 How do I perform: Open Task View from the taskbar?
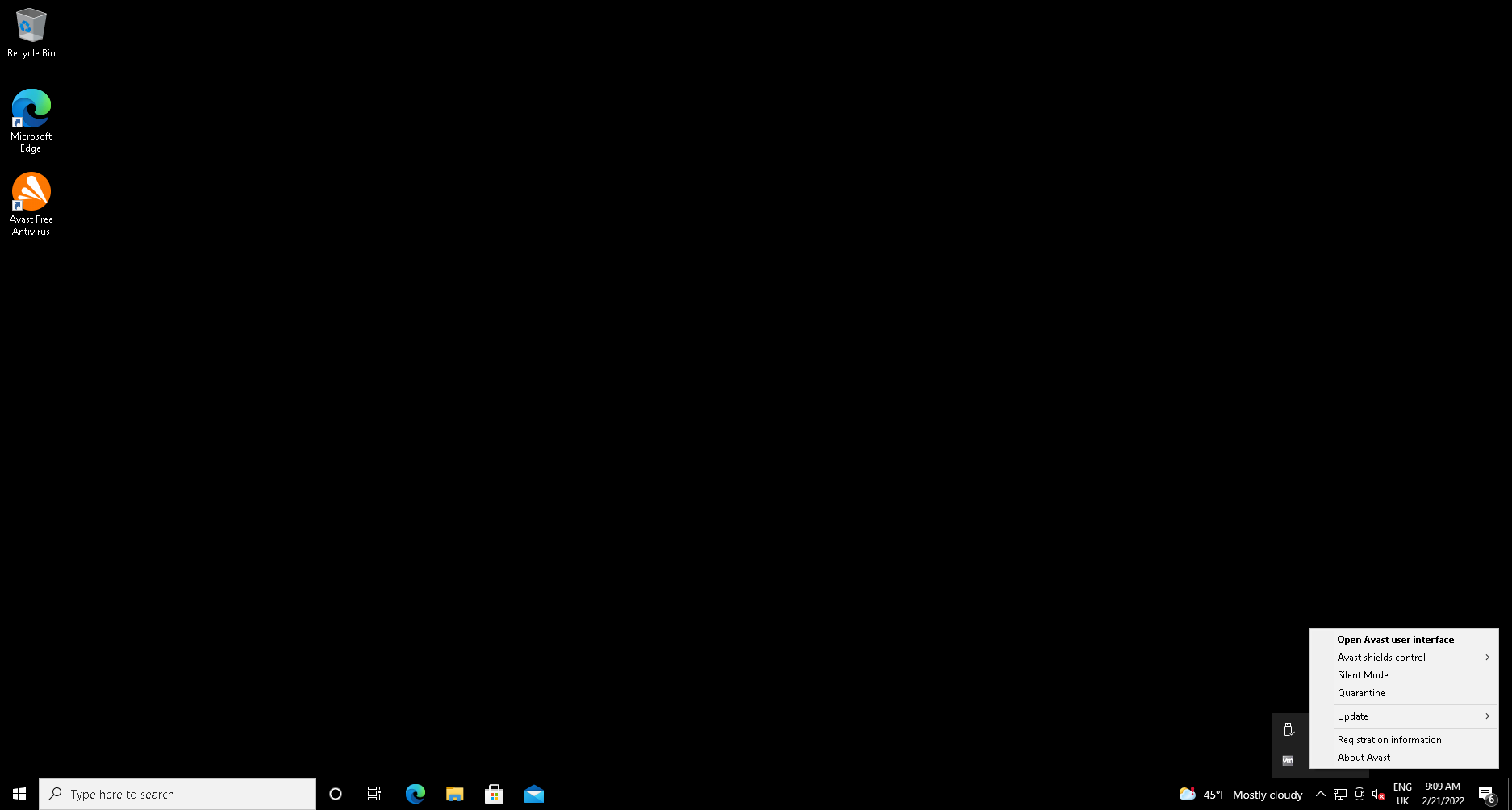pos(374,794)
